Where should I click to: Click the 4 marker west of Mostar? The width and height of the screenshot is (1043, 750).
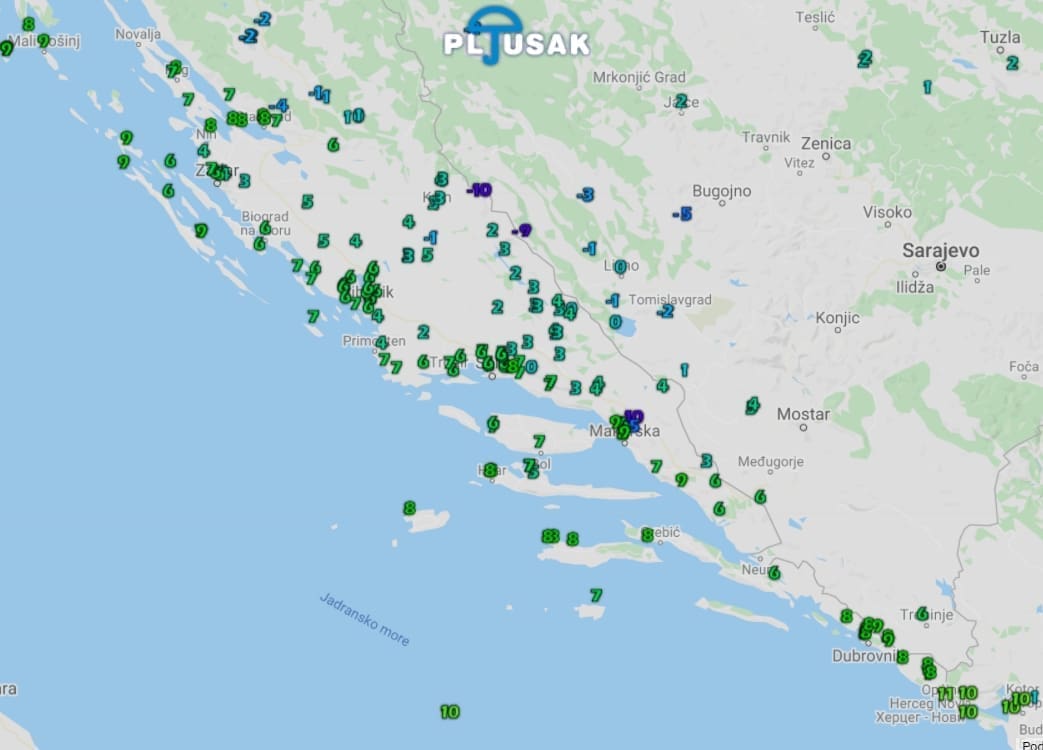pos(752,405)
